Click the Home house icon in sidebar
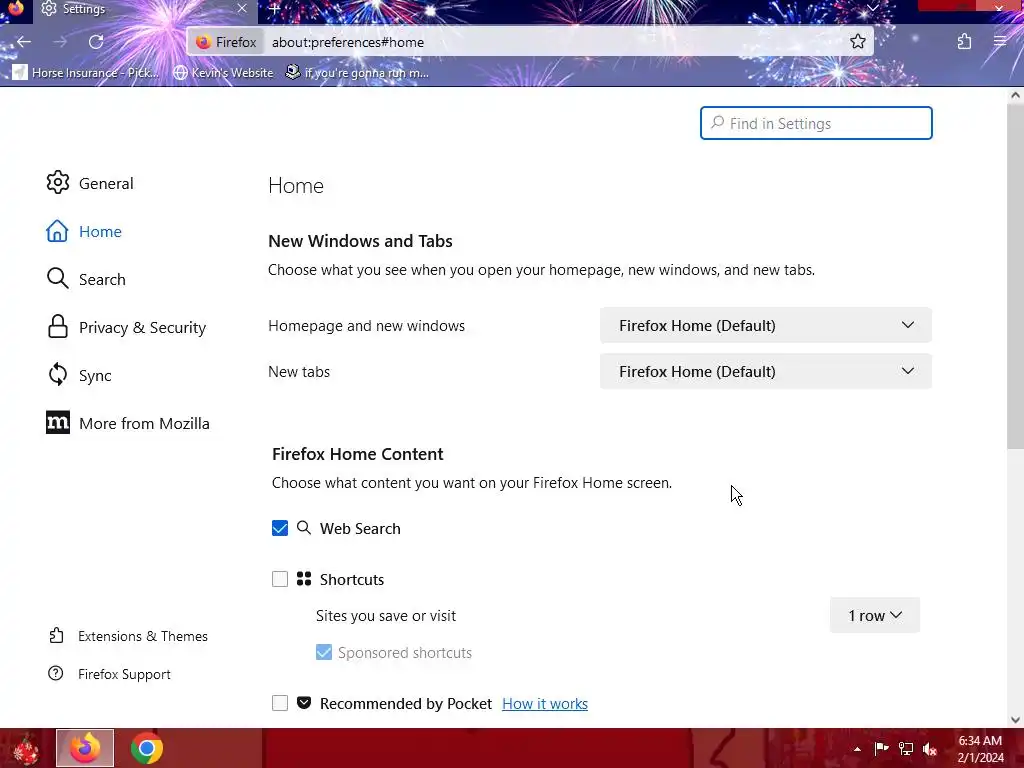 coord(57,231)
